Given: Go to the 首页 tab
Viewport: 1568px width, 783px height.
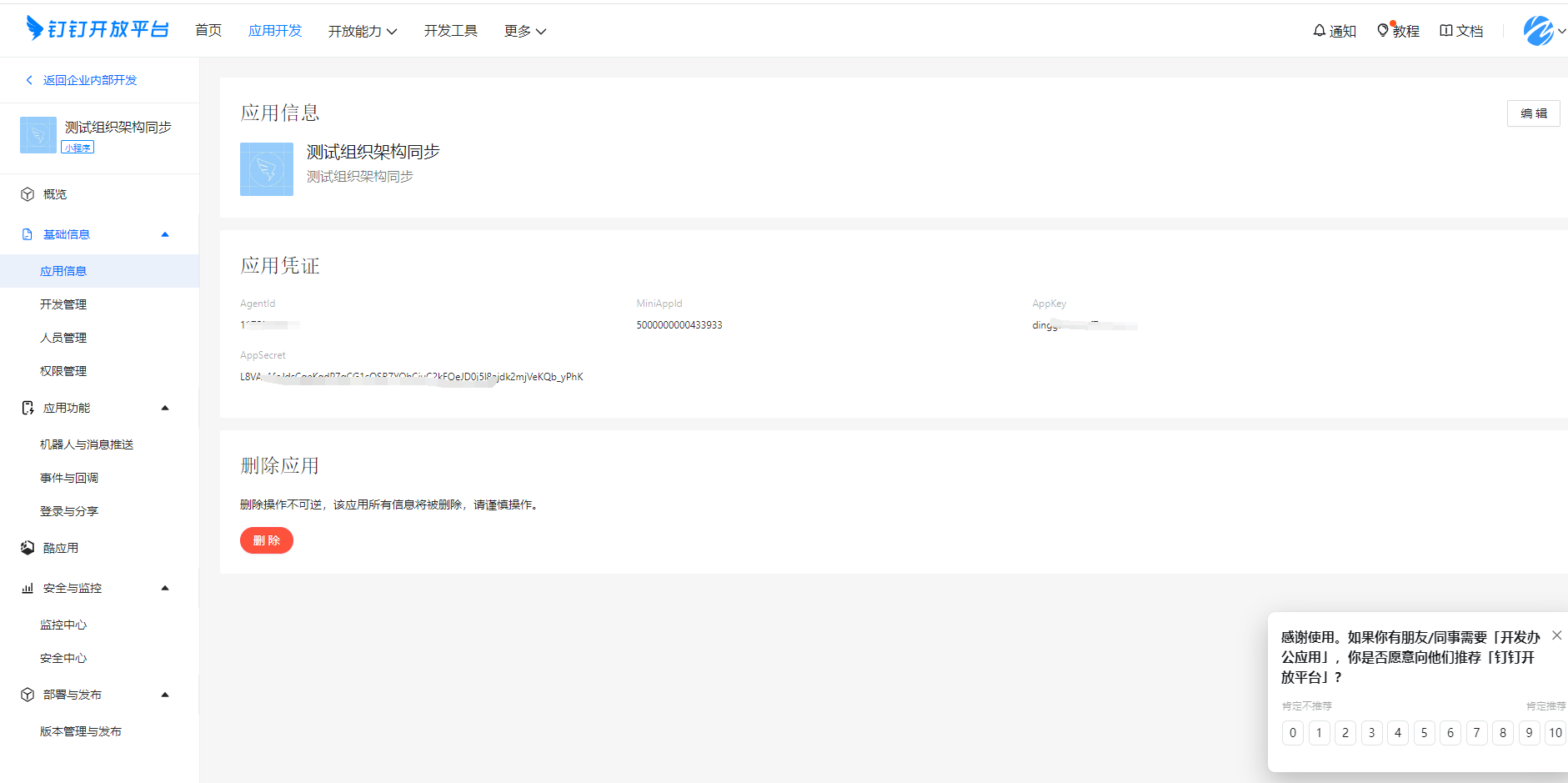Looking at the screenshot, I should tap(208, 31).
